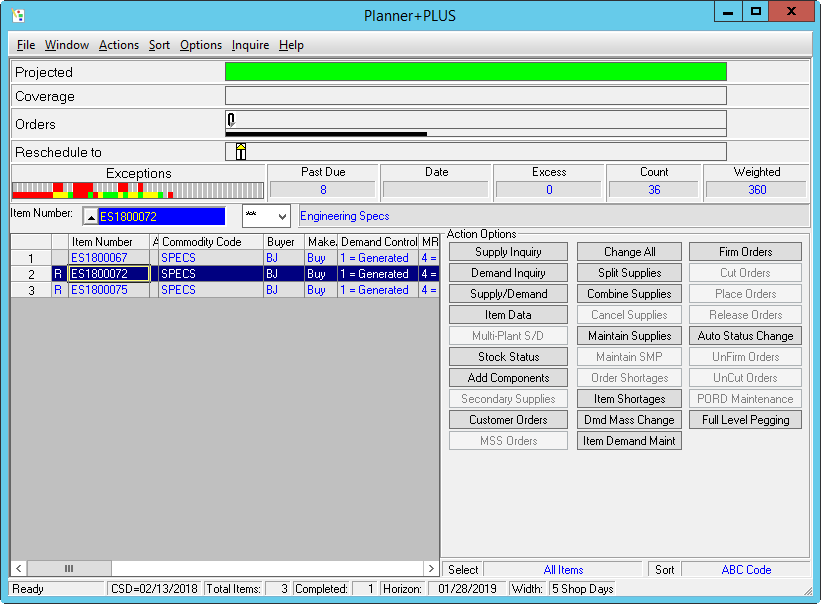Click the horizontal scrollbar left arrow
Viewport: 821px width, 604px height.
18,568
